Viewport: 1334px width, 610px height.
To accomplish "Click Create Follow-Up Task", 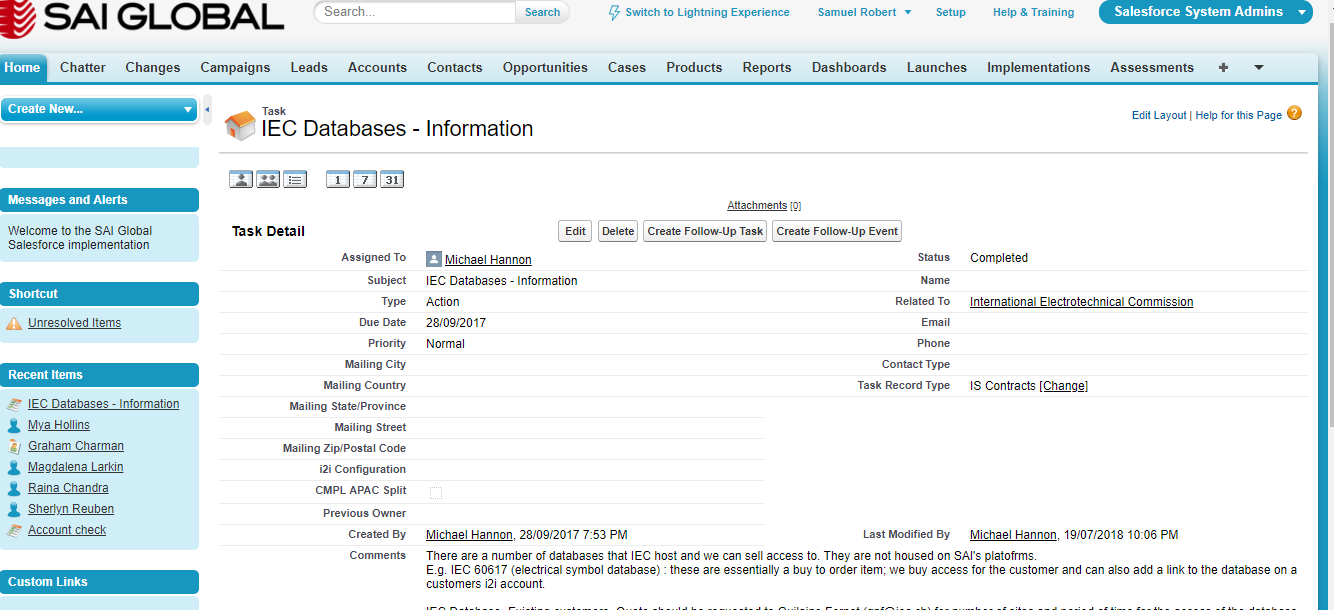I will pyautogui.click(x=705, y=231).
